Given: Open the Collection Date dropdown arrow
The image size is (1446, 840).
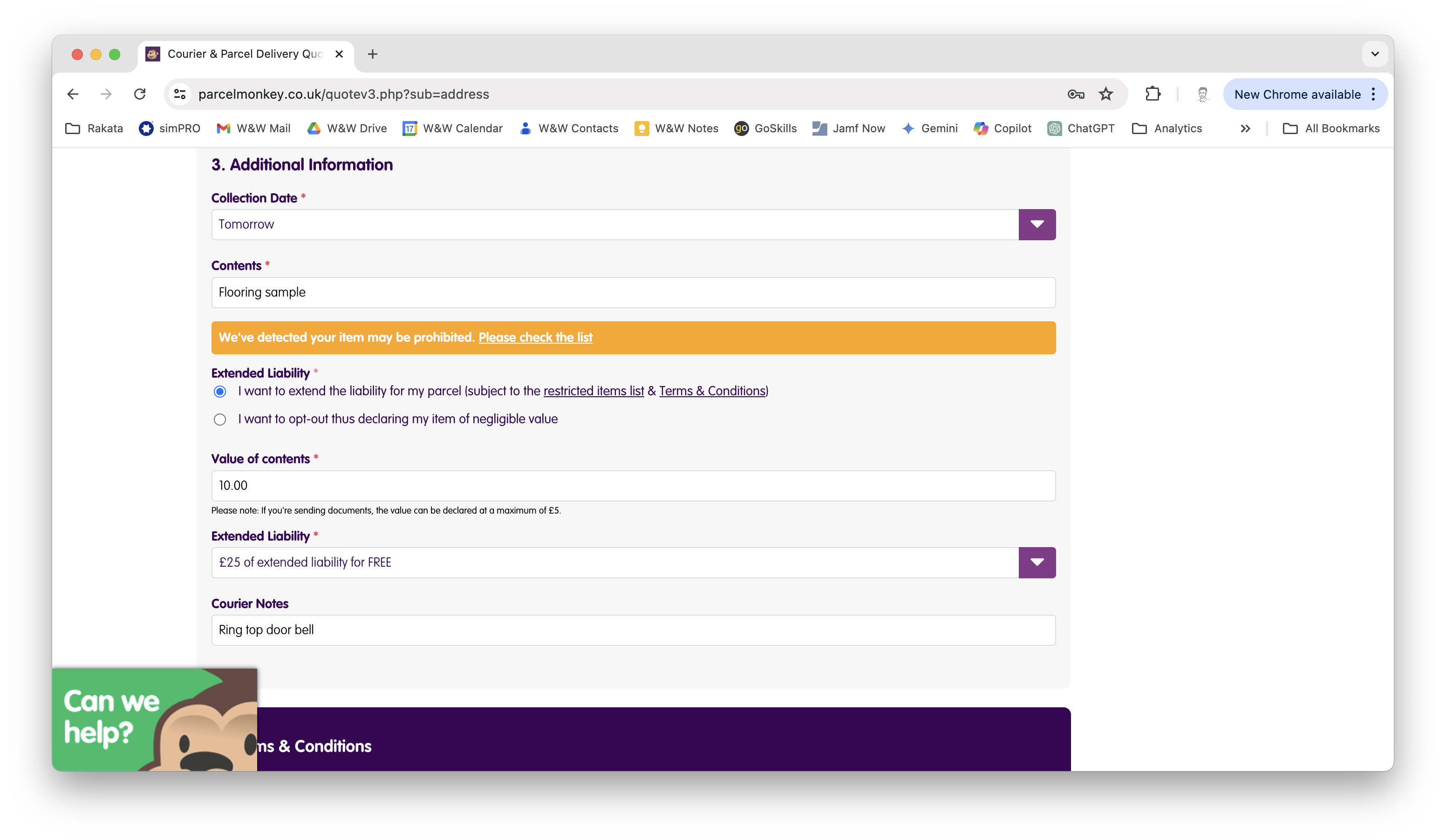Looking at the screenshot, I should click(1037, 225).
